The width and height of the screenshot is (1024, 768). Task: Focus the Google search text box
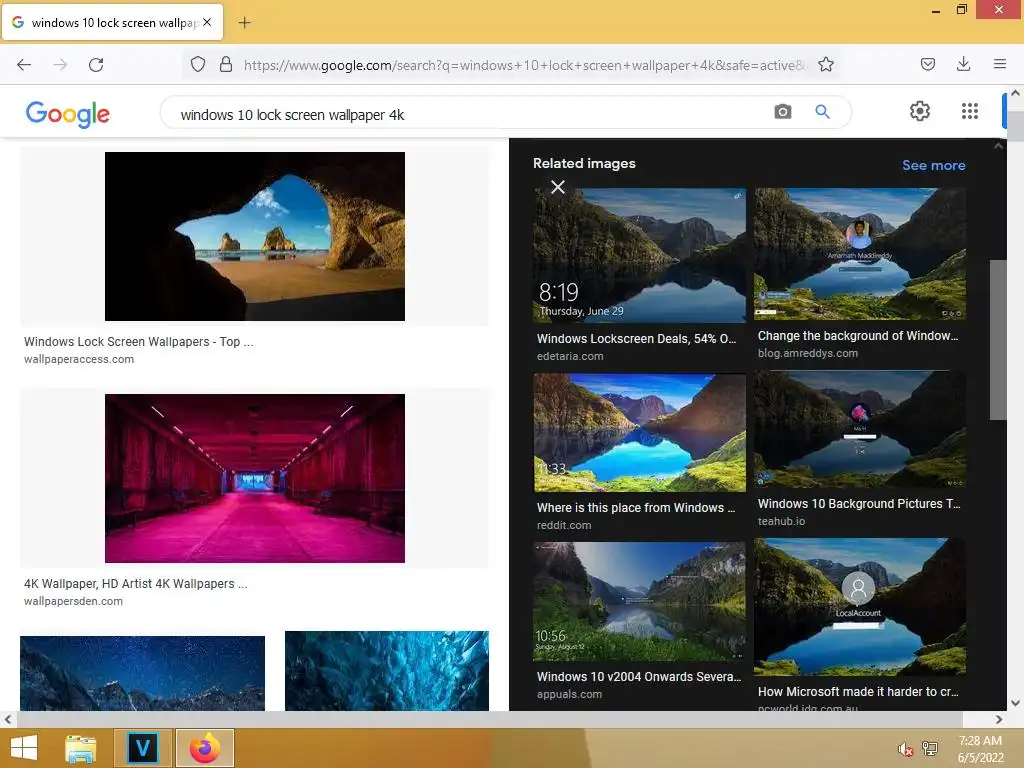pyautogui.click(x=470, y=115)
